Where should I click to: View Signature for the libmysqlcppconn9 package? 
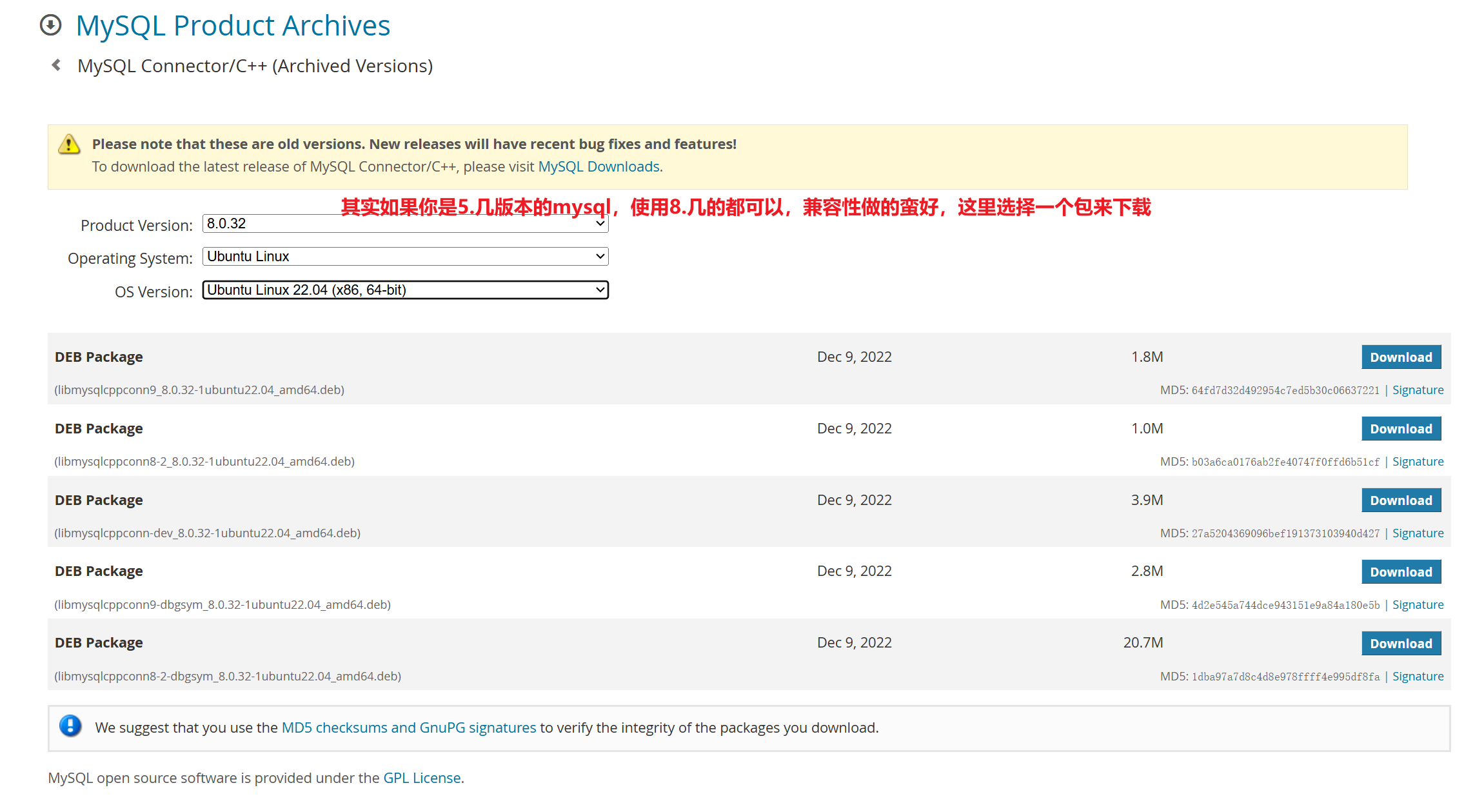(x=1417, y=390)
